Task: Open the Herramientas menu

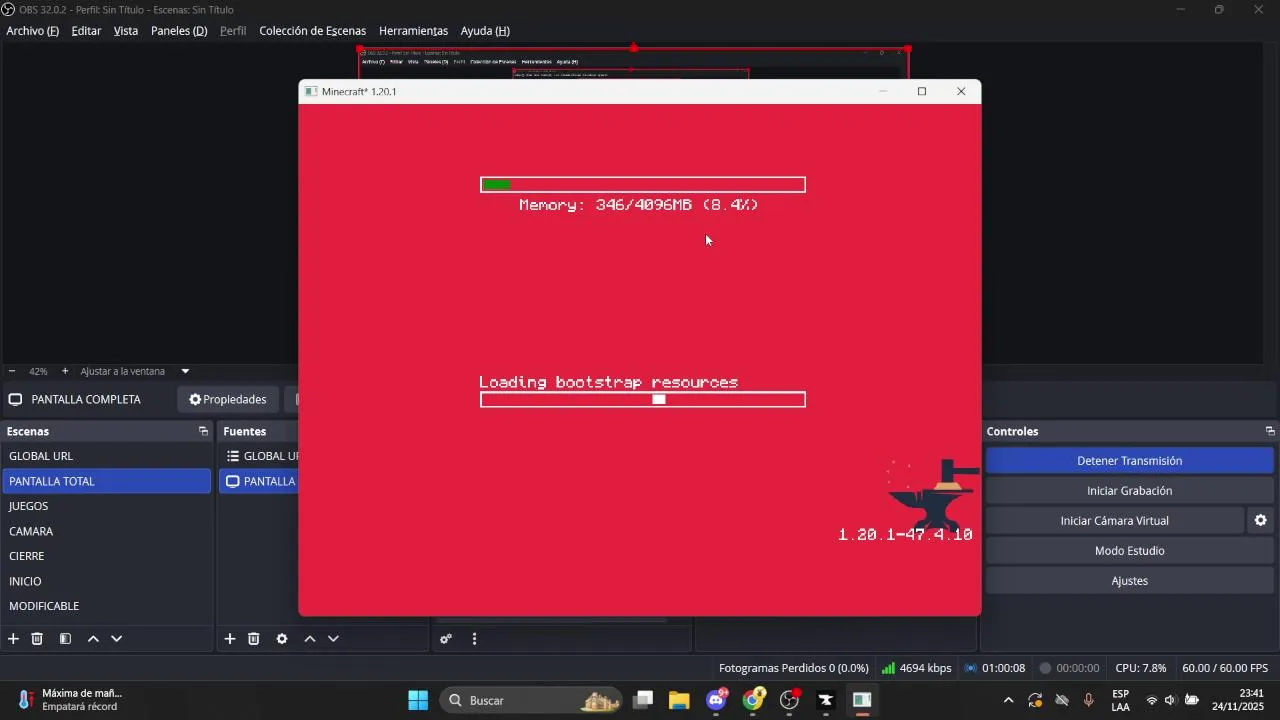Action: (x=413, y=31)
